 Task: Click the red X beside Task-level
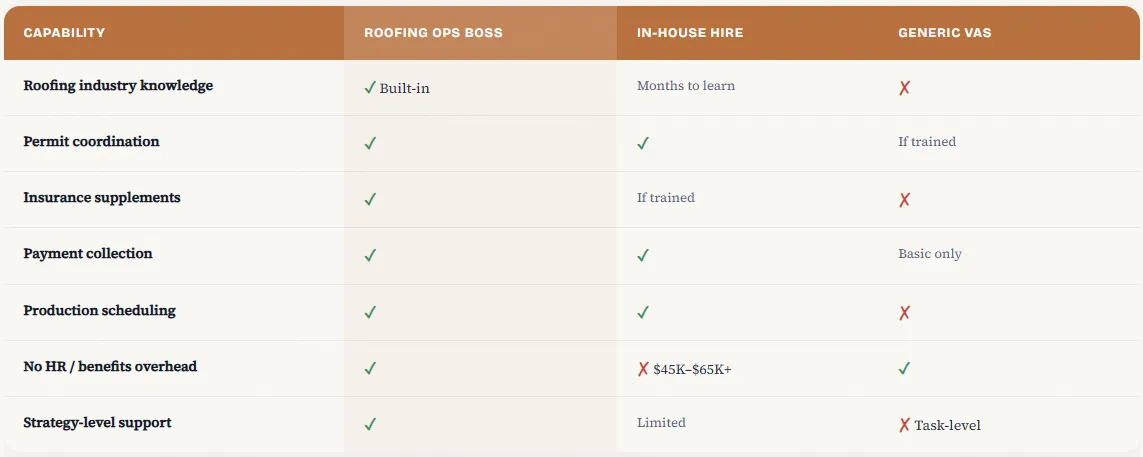[x=904, y=425]
